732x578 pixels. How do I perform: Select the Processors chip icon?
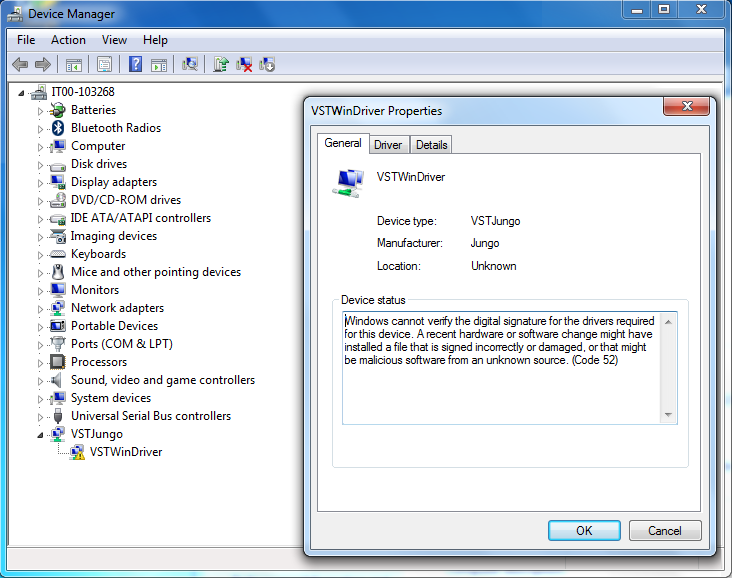point(57,362)
